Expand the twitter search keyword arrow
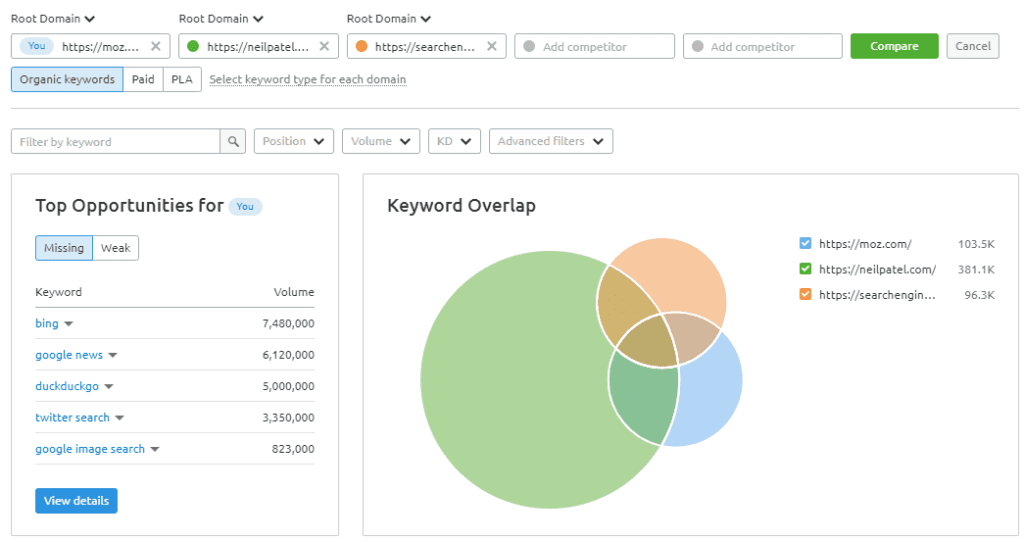The height and width of the screenshot is (542, 1024). coord(120,418)
